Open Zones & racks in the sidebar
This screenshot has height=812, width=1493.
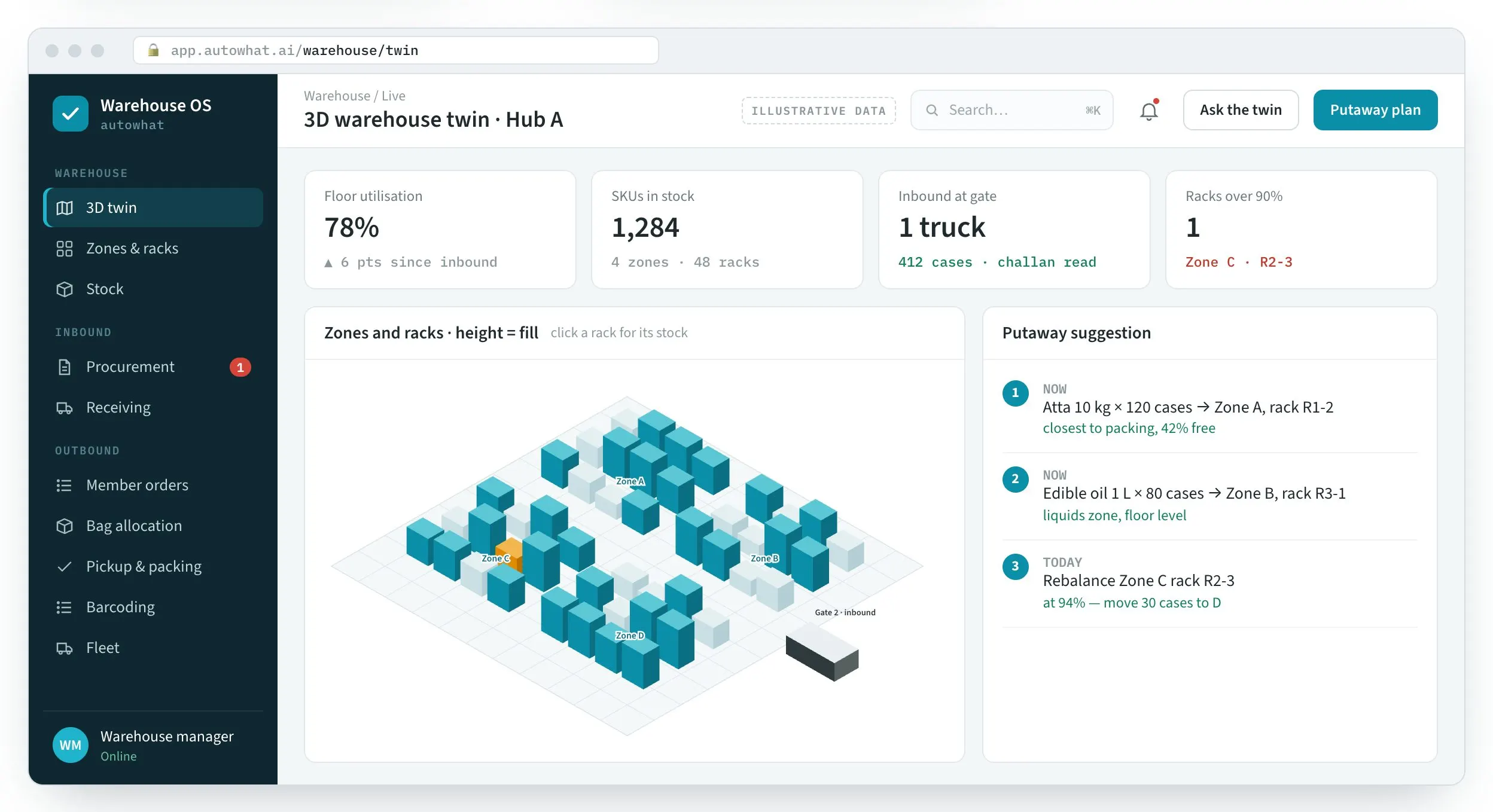pyautogui.click(x=153, y=248)
